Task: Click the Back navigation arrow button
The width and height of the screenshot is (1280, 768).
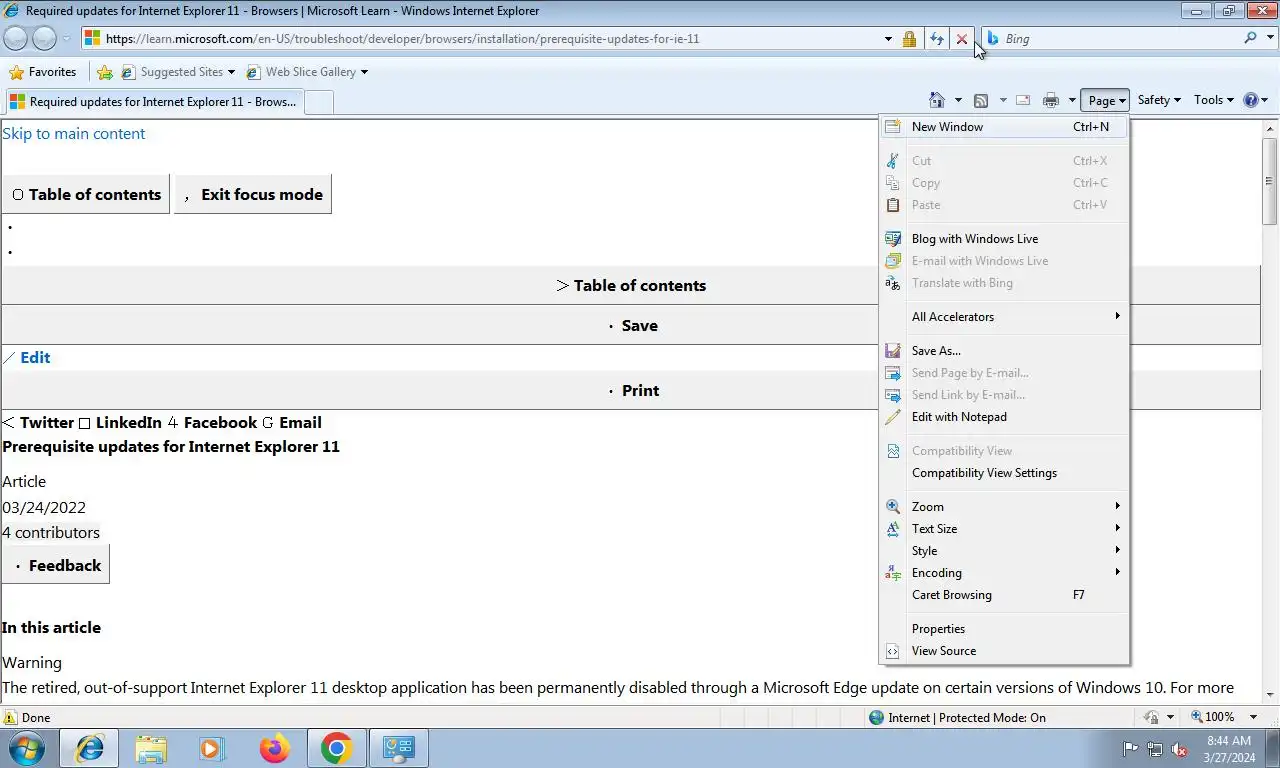Action: [16, 39]
